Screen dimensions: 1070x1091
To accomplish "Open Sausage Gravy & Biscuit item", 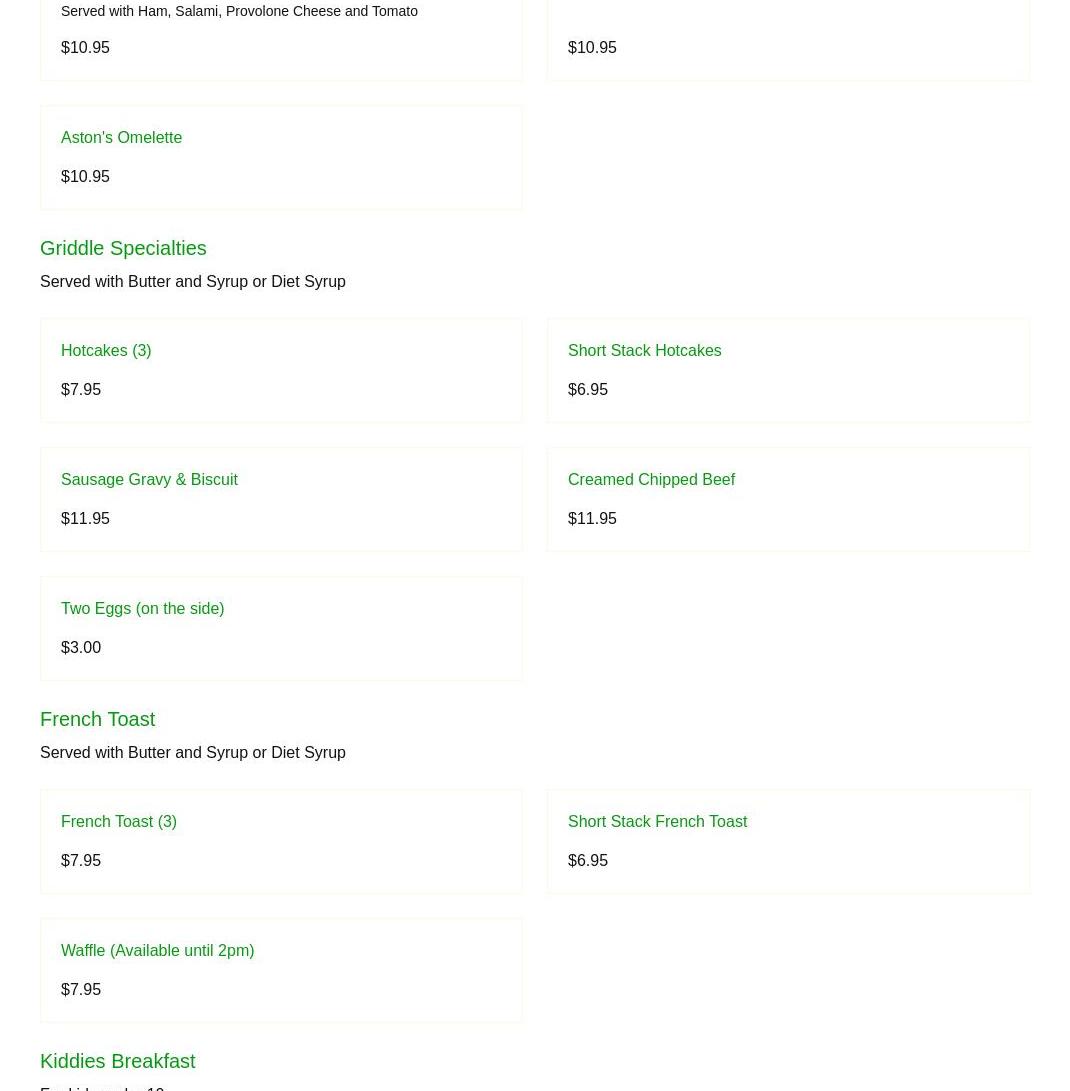I will [x=149, y=480].
